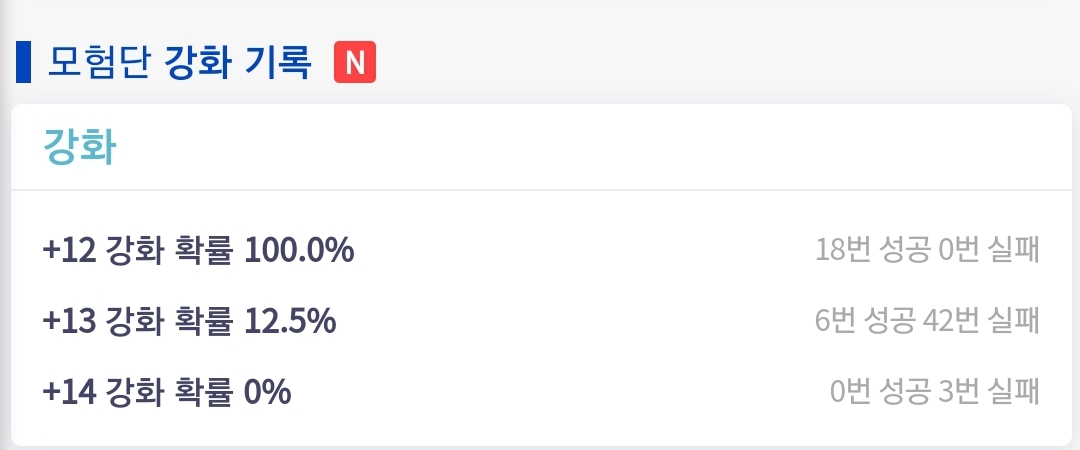This screenshot has height=450, width=1080.
Task: Click the +14 enhancement level label
Action: pyautogui.click(x=69, y=393)
